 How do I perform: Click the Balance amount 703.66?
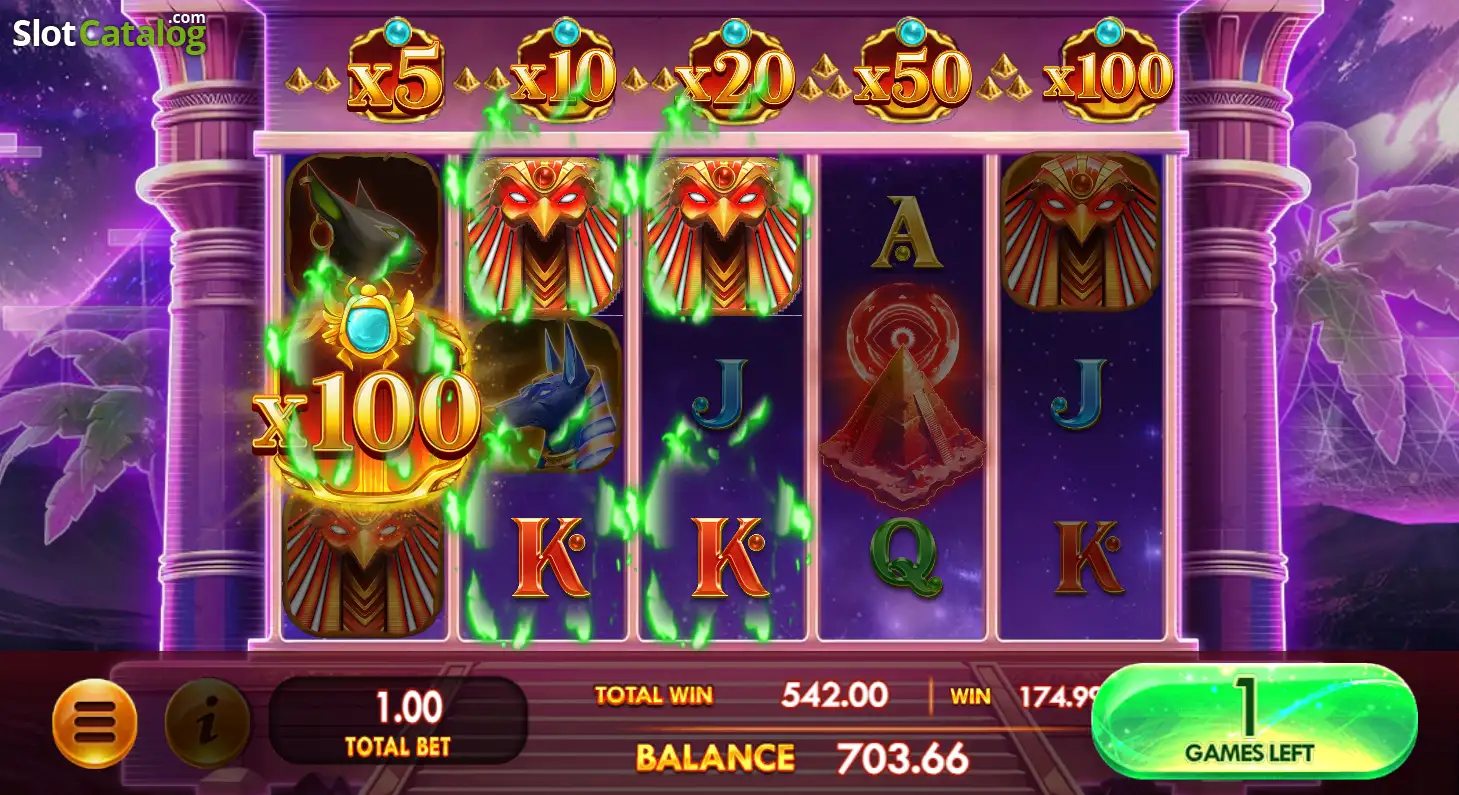[903, 758]
